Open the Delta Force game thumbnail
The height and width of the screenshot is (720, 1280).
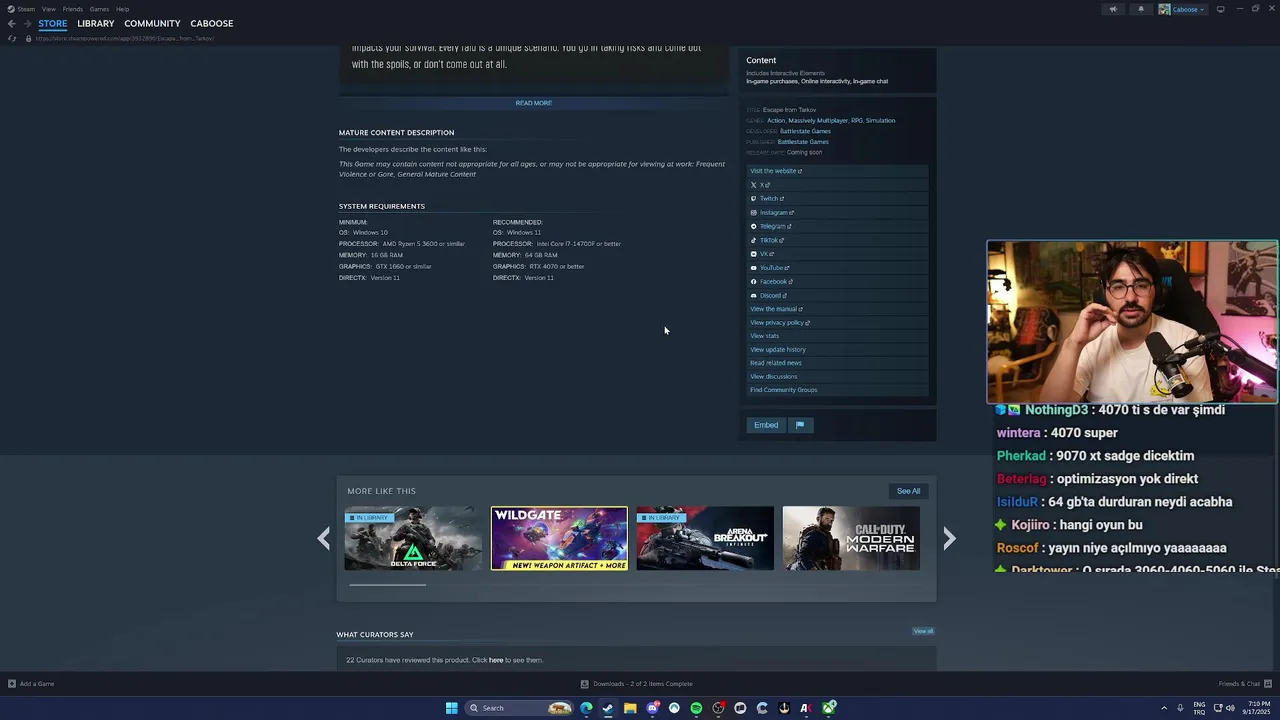coord(413,539)
